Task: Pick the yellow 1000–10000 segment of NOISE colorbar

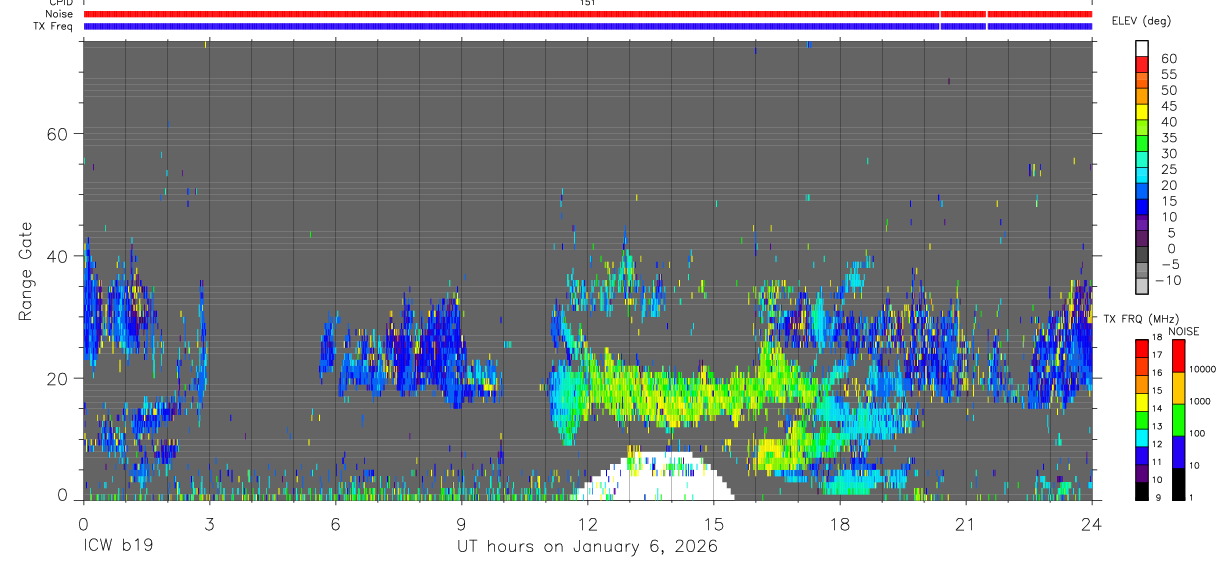Action: pos(1178,388)
